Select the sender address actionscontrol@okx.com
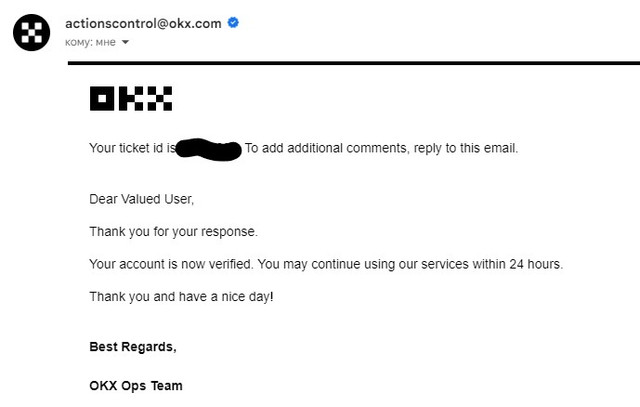 [143, 24]
